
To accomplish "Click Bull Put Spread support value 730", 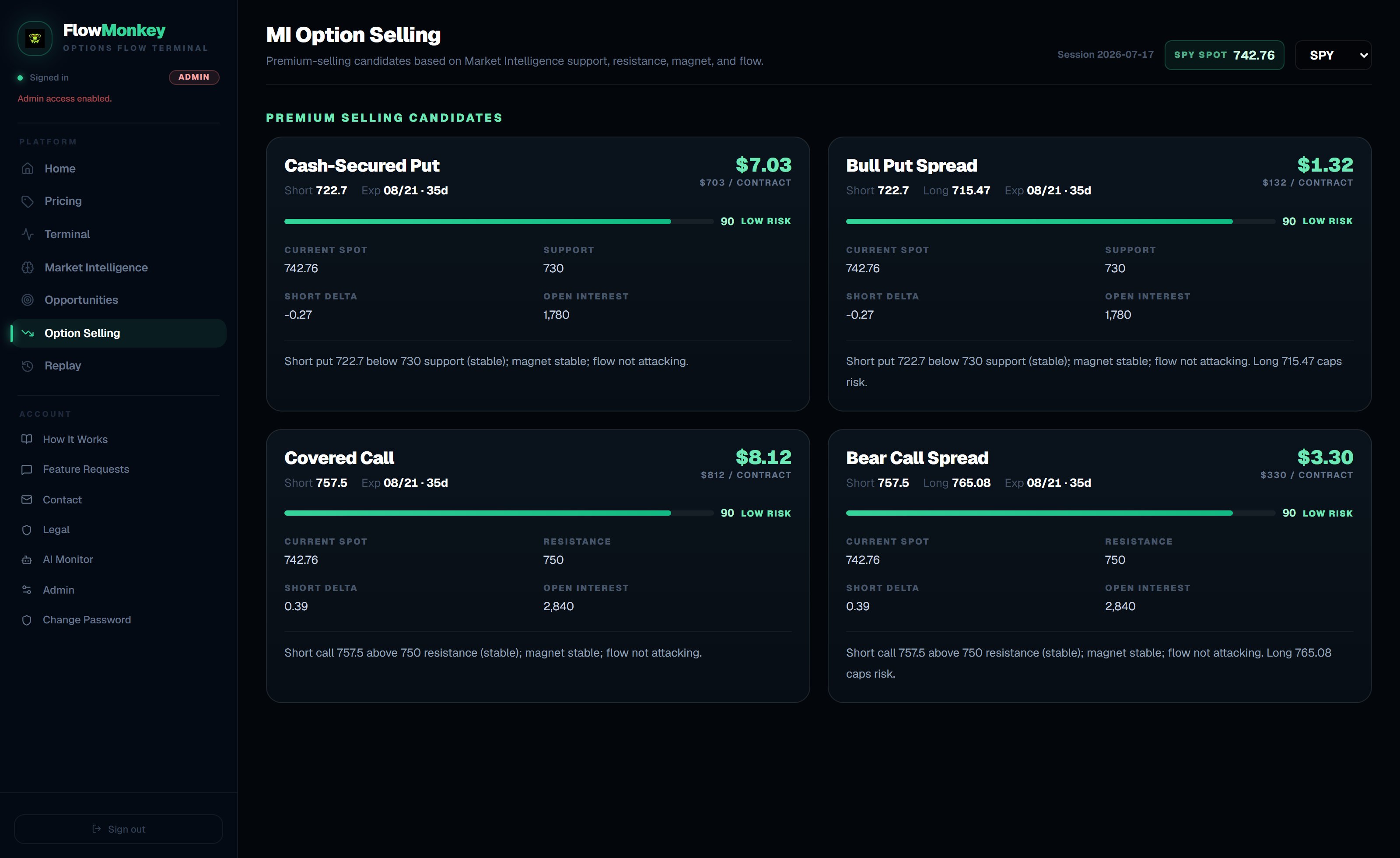I will pos(1115,268).
